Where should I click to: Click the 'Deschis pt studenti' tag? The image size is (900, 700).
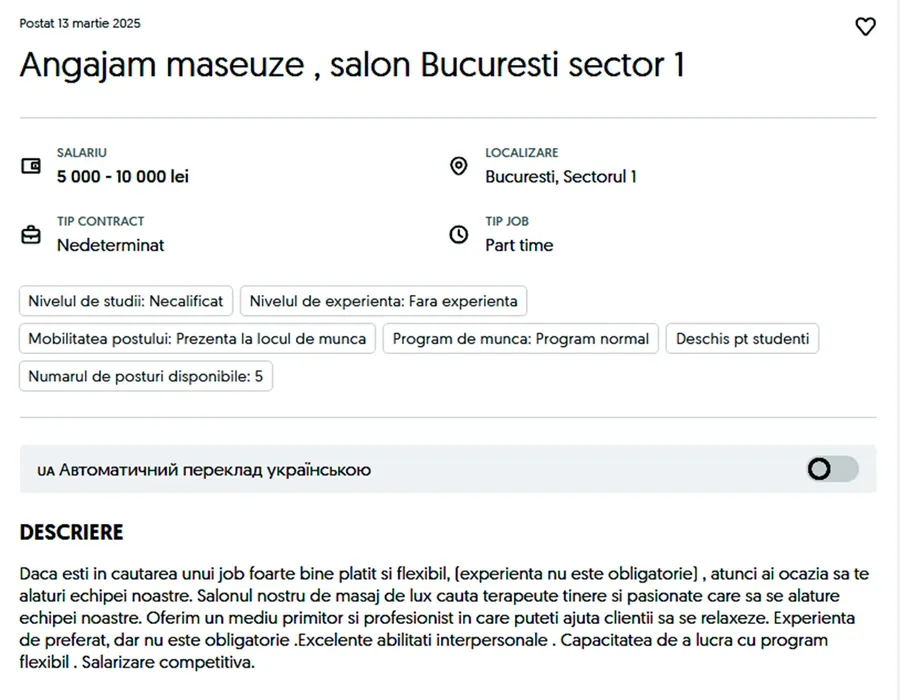click(x=742, y=339)
